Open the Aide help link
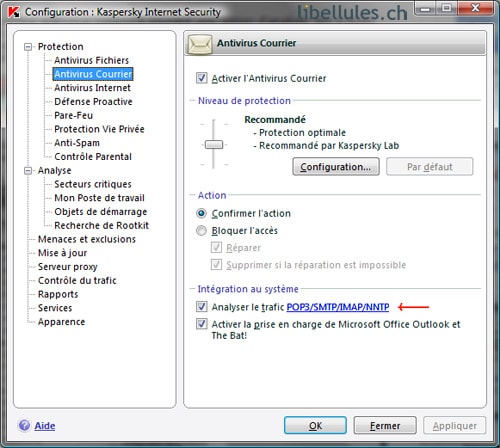Image resolution: width=500 pixels, height=448 pixels. [x=45, y=426]
